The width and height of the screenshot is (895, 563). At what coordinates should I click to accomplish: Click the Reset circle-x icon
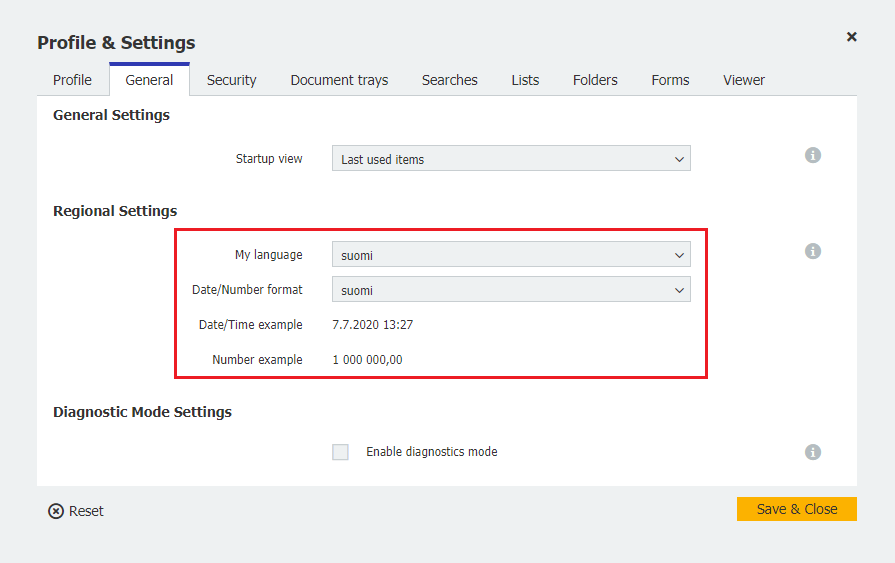(x=56, y=511)
